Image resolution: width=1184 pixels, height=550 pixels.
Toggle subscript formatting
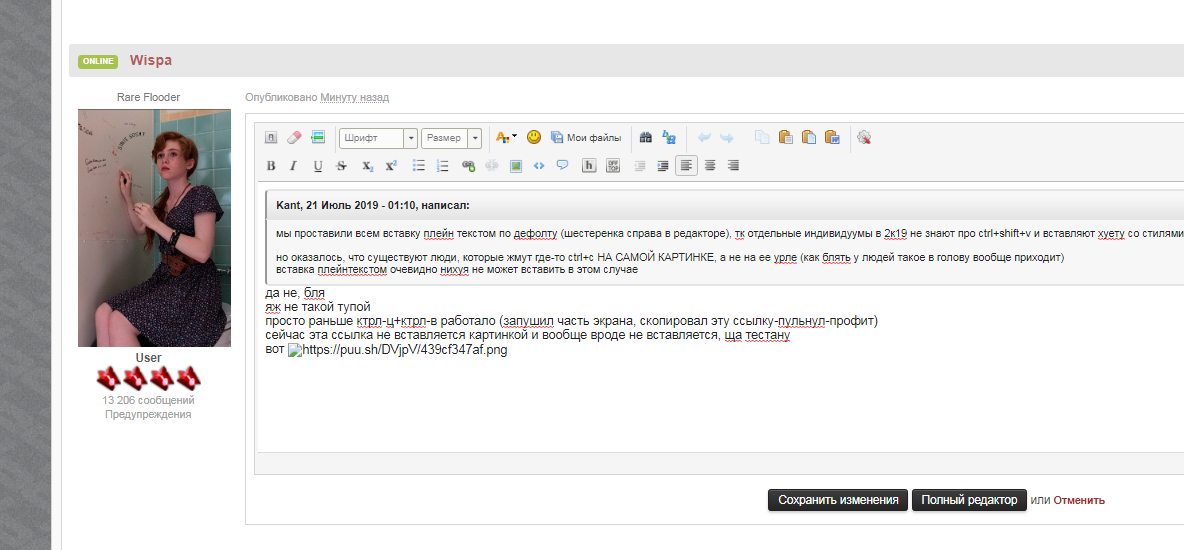(367, 165)
